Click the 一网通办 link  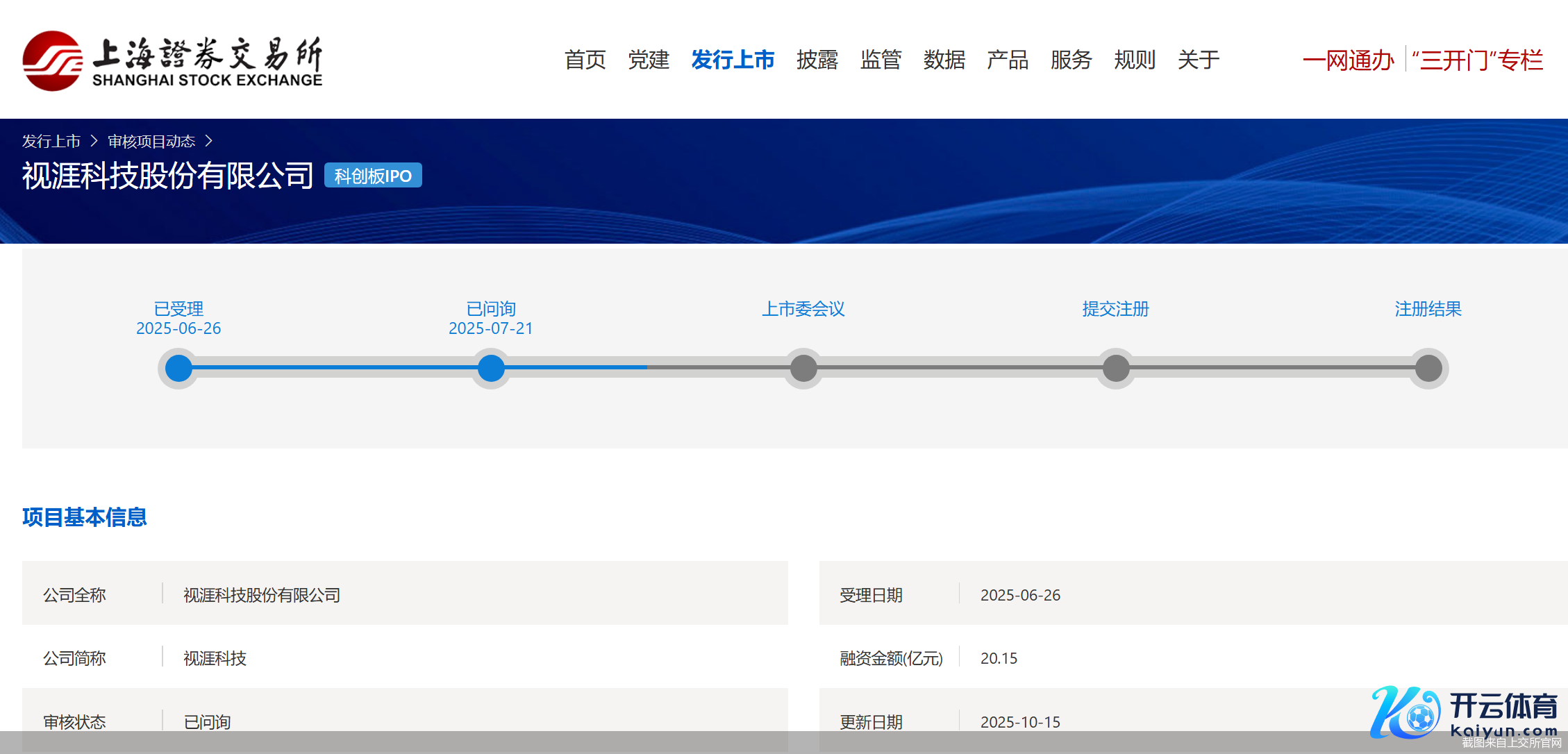coord(1348,60)
